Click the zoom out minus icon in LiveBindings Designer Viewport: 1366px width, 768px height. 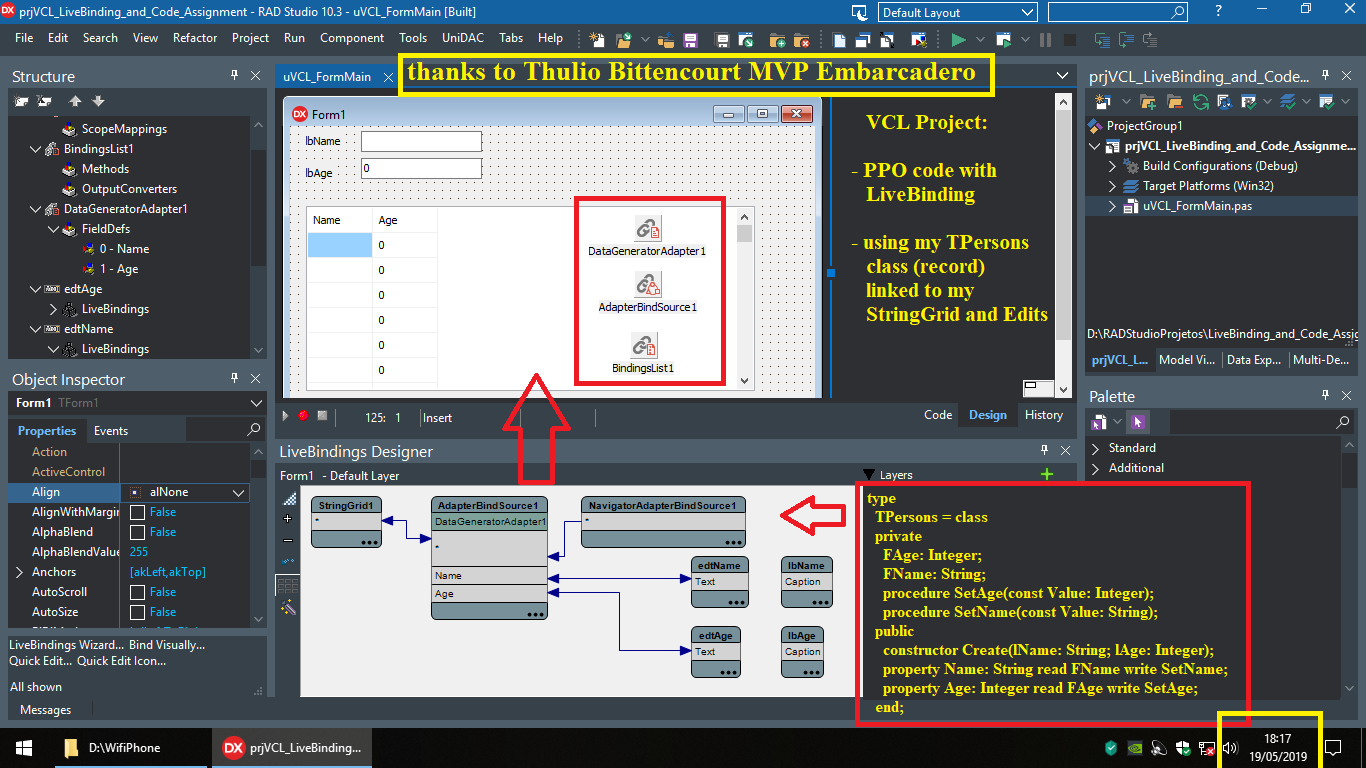point(289,540)
